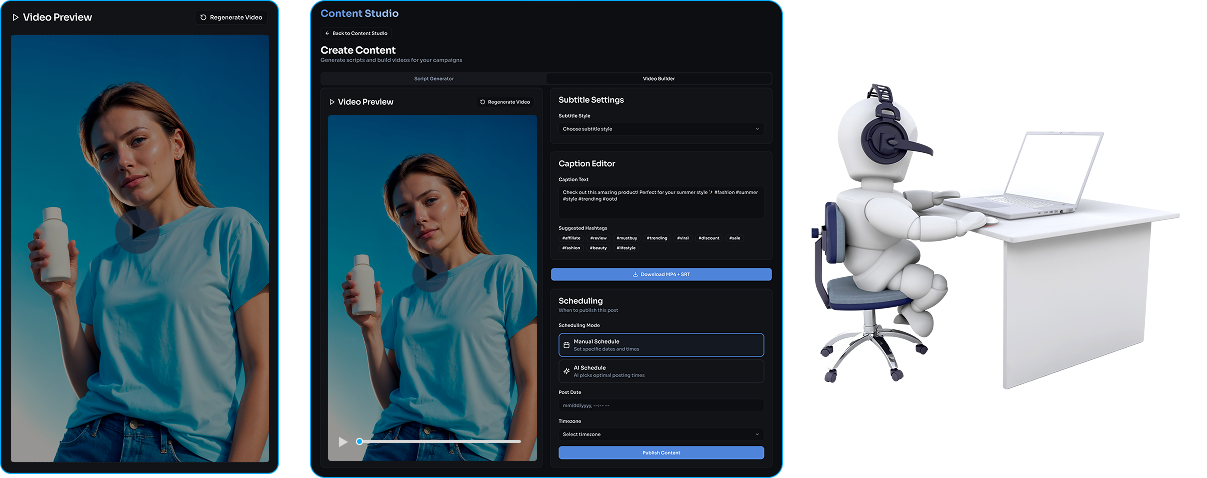Click the Publish Content button
Screen dimensions: 1207x478
(x=661, y=453)
